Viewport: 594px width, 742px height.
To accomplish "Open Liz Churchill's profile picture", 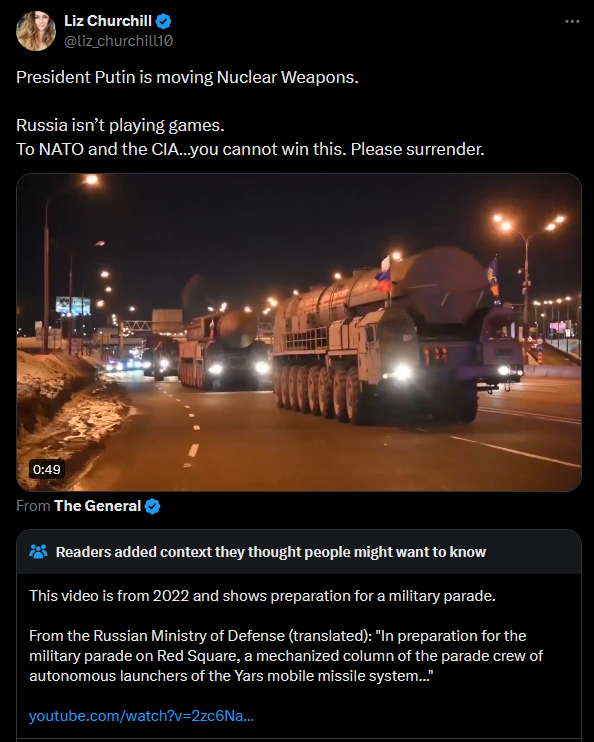I will pos(35,31).
